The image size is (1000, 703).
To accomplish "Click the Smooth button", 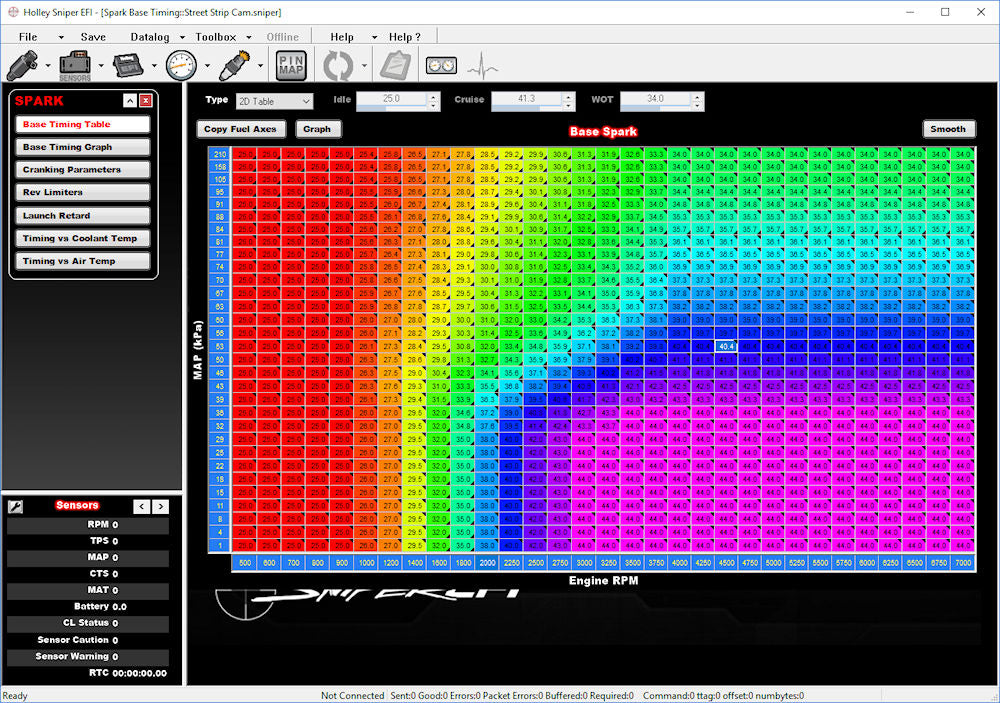I will [948, 129].
